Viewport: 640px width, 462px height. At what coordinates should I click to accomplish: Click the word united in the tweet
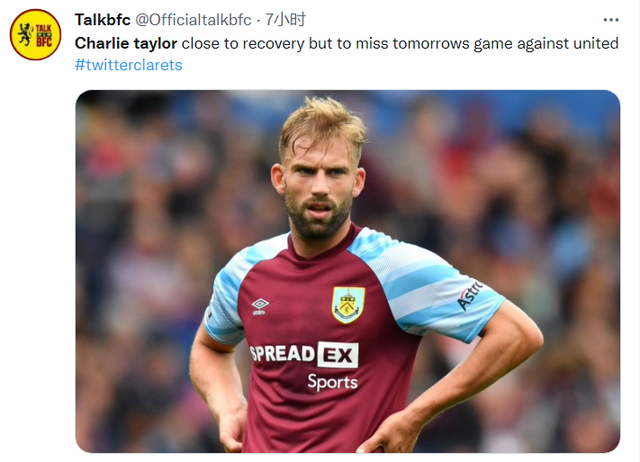pos(596,43)
